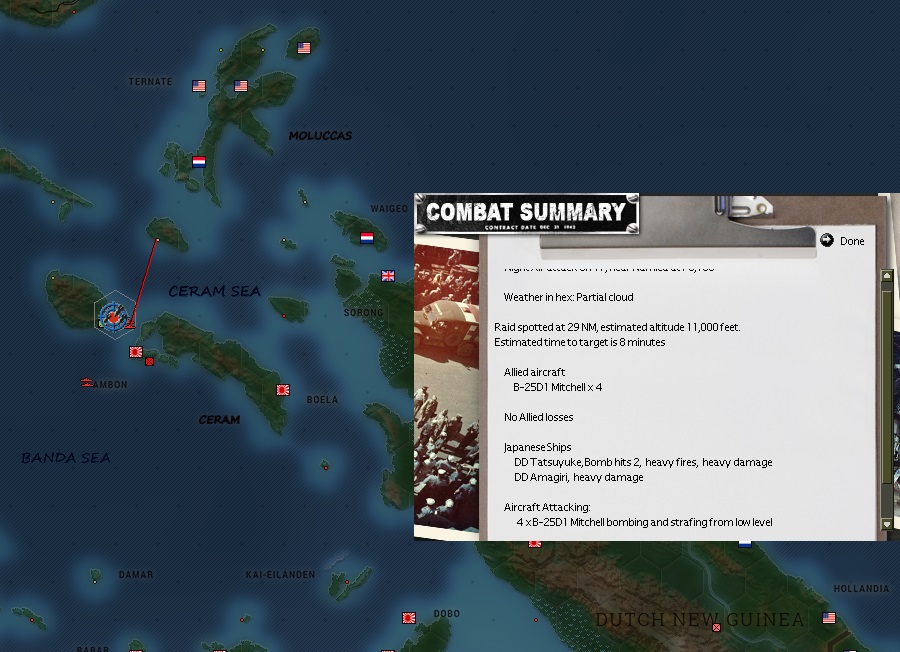900x652 pixels.
Task: Click the KAI-EILANDEN map label
Action: (280, 575)
